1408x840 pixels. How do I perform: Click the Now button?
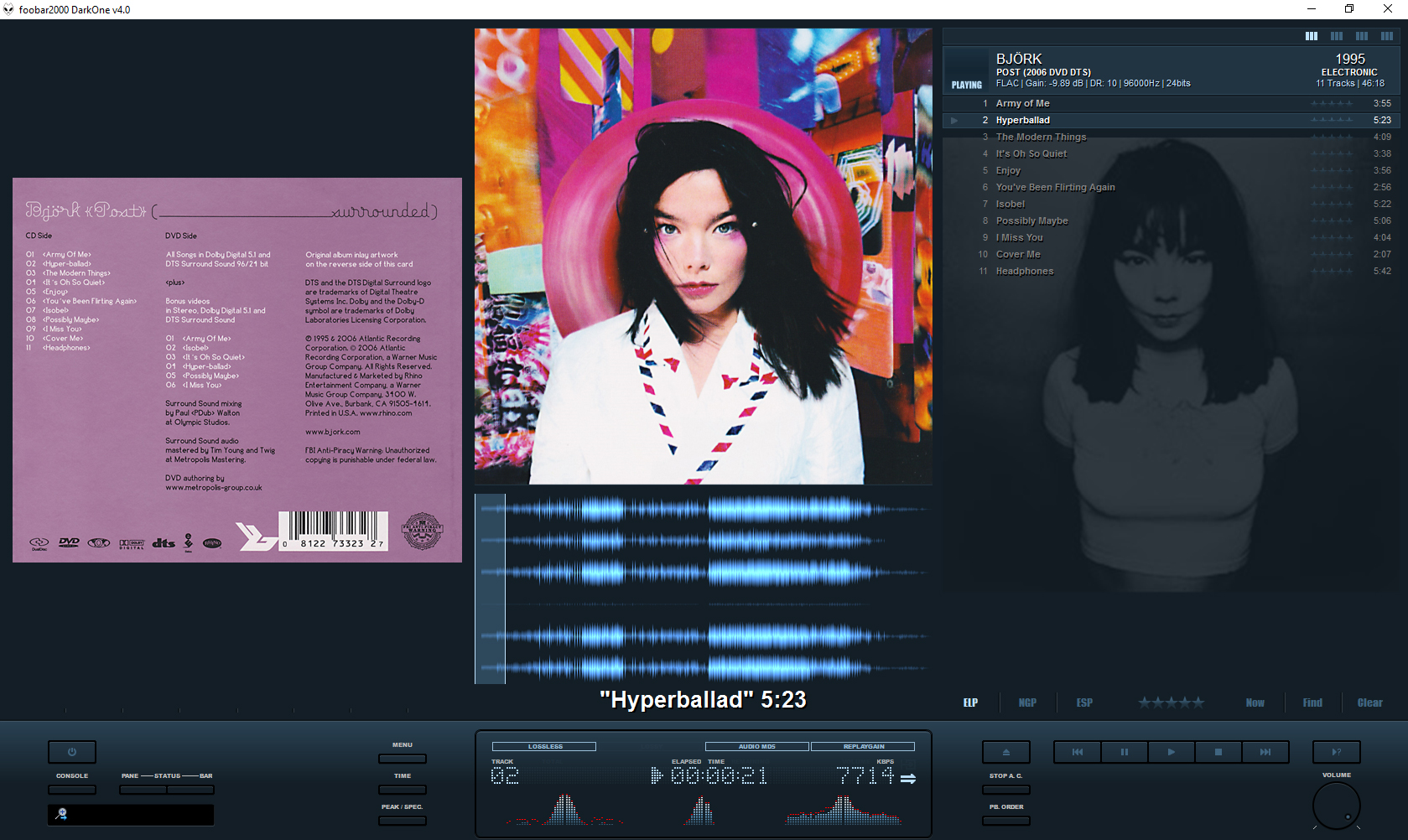tap(1255, 703)
